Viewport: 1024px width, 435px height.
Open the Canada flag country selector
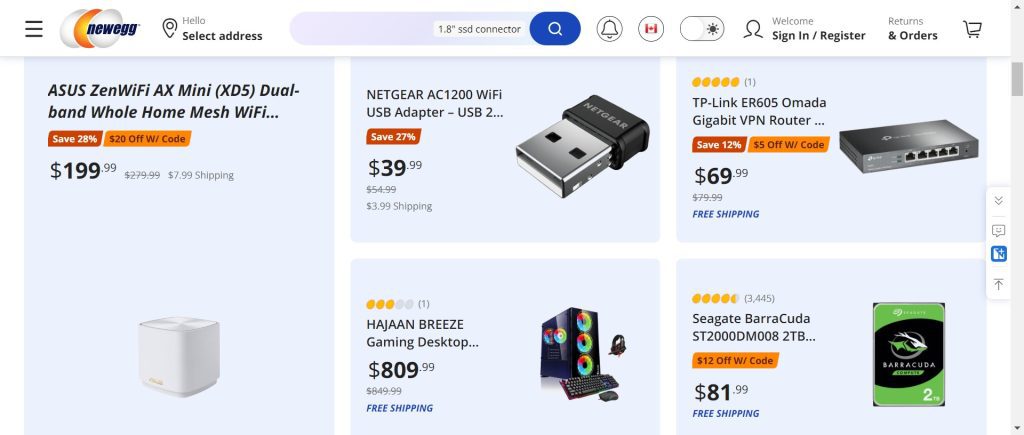coord(651,28)
